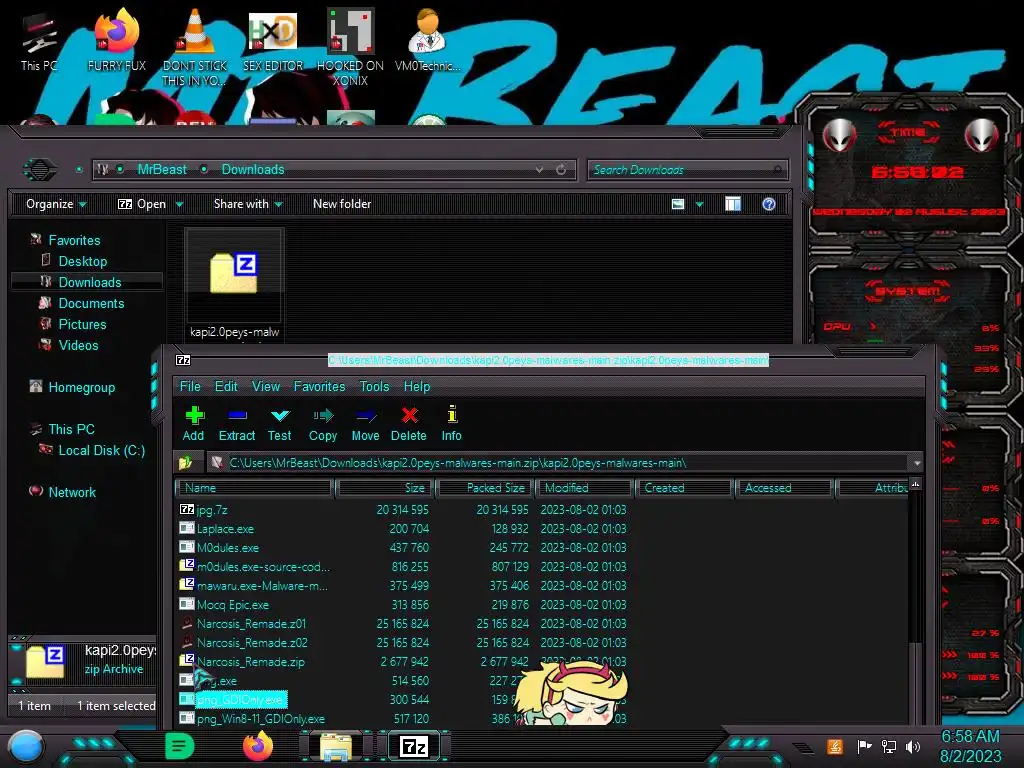
Task: Open the HOOKED ON XONIX desktop icon
Action: [351, 31]
